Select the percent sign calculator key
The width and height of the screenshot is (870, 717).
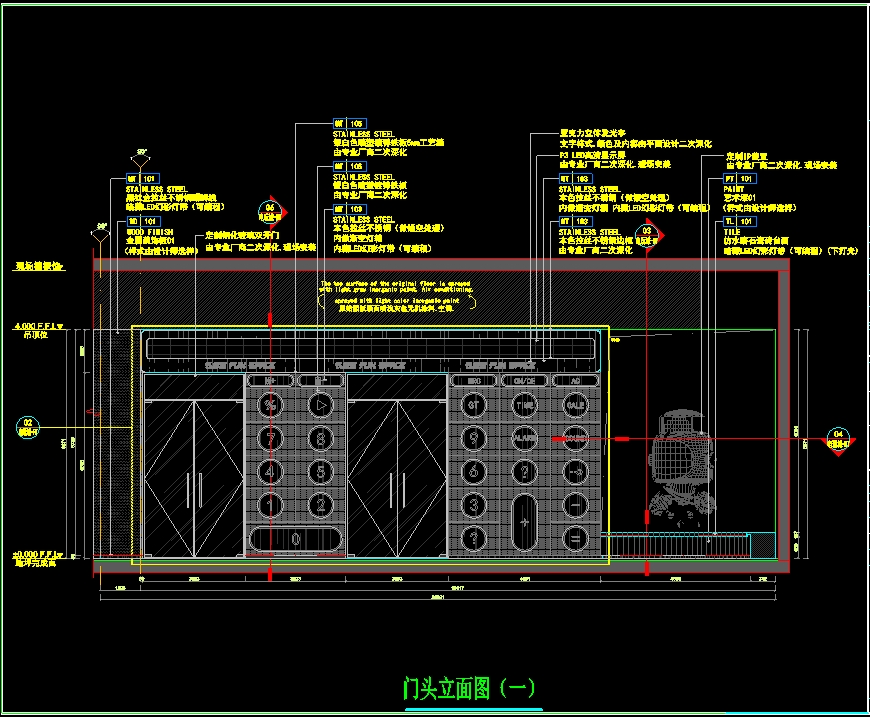[270, 405]
